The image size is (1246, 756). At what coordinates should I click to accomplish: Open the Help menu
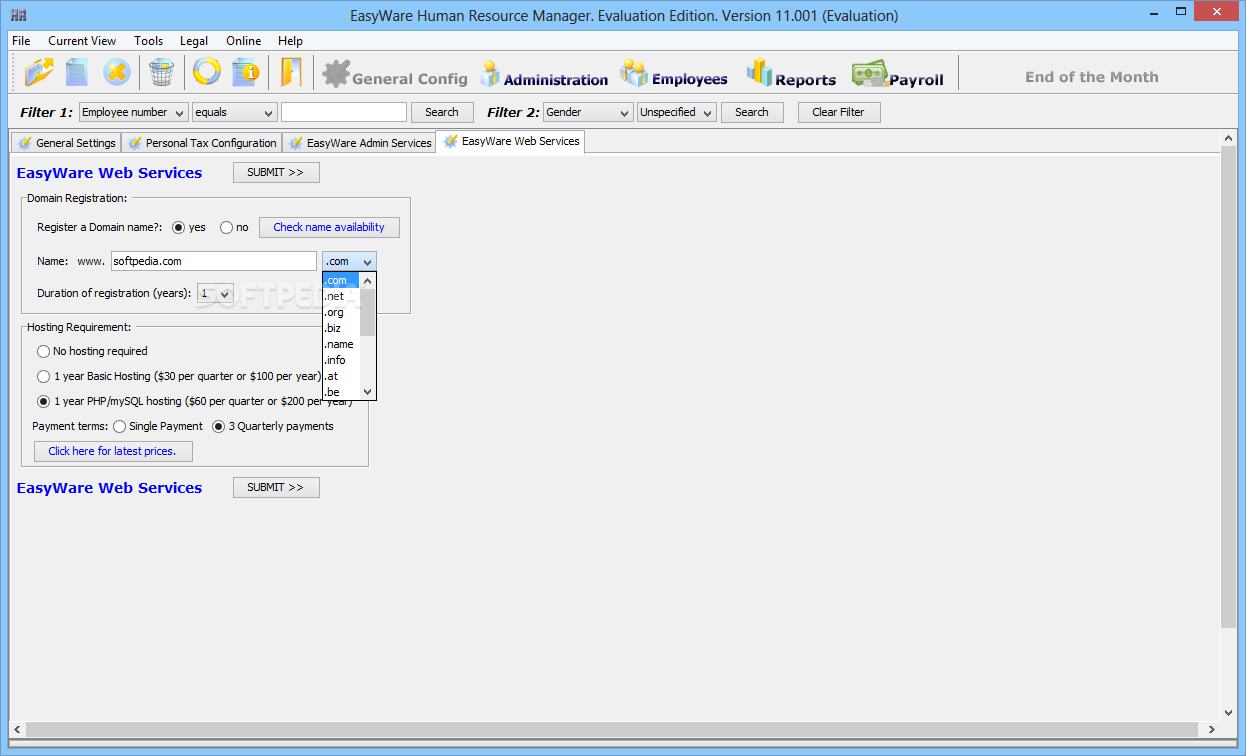290,41
